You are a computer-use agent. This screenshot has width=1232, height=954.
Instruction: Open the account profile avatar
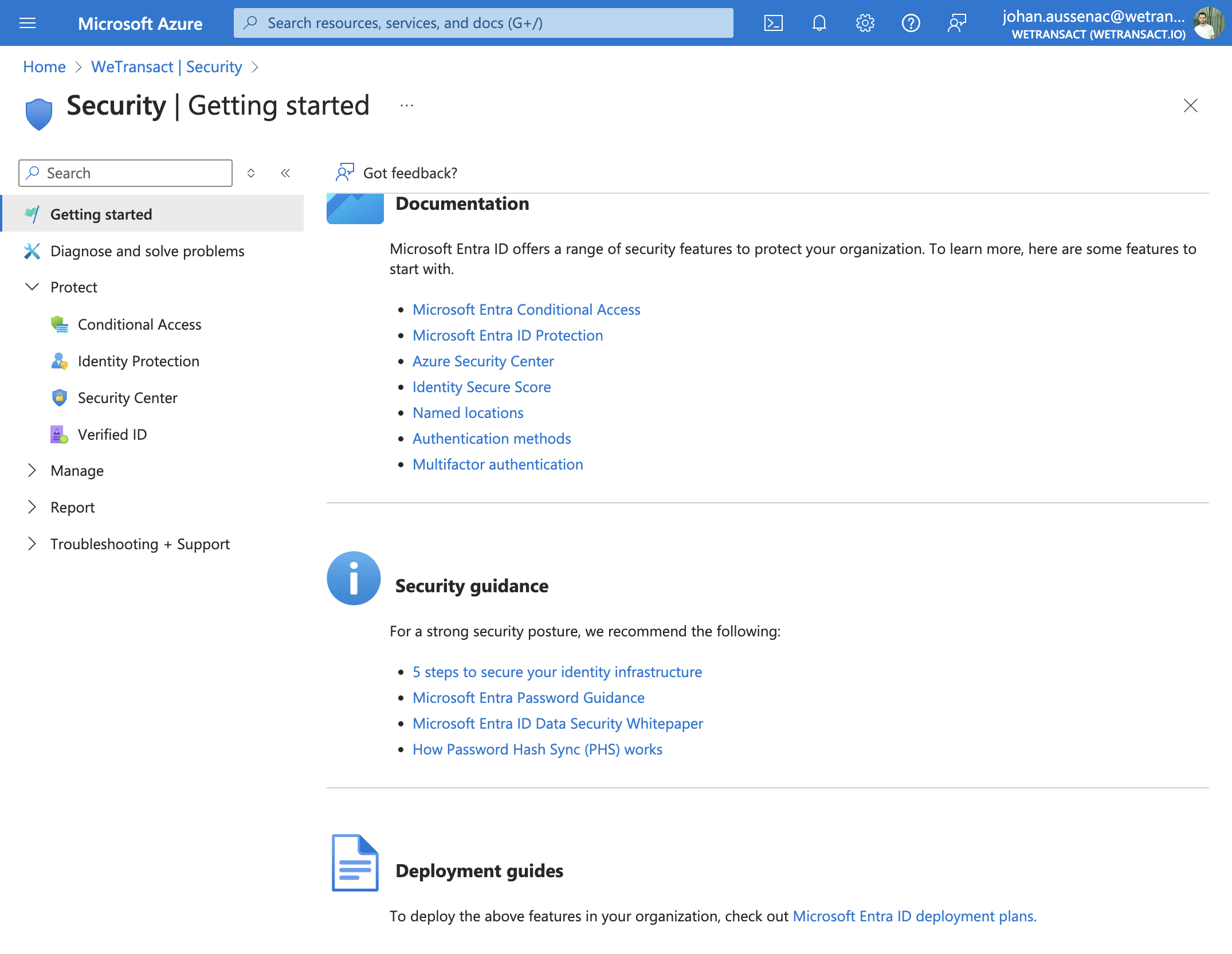pos(1208,23)
